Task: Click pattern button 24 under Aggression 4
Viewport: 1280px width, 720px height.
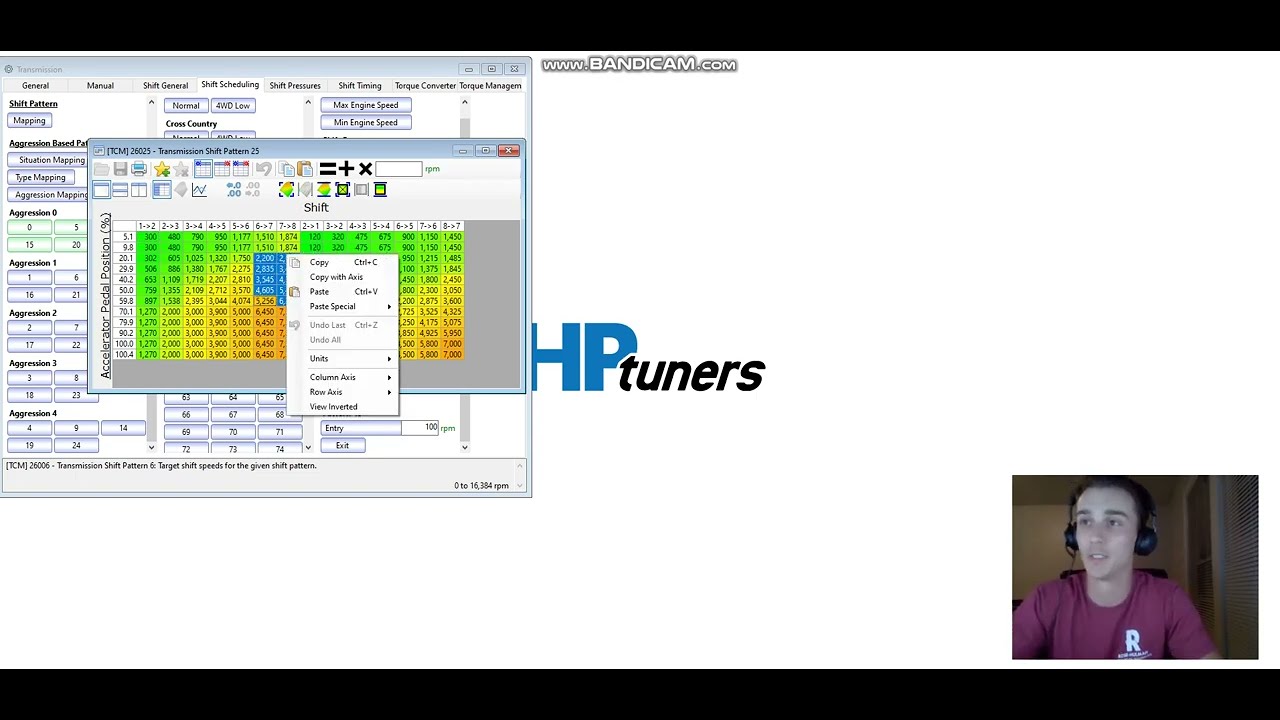Action: 76,446
